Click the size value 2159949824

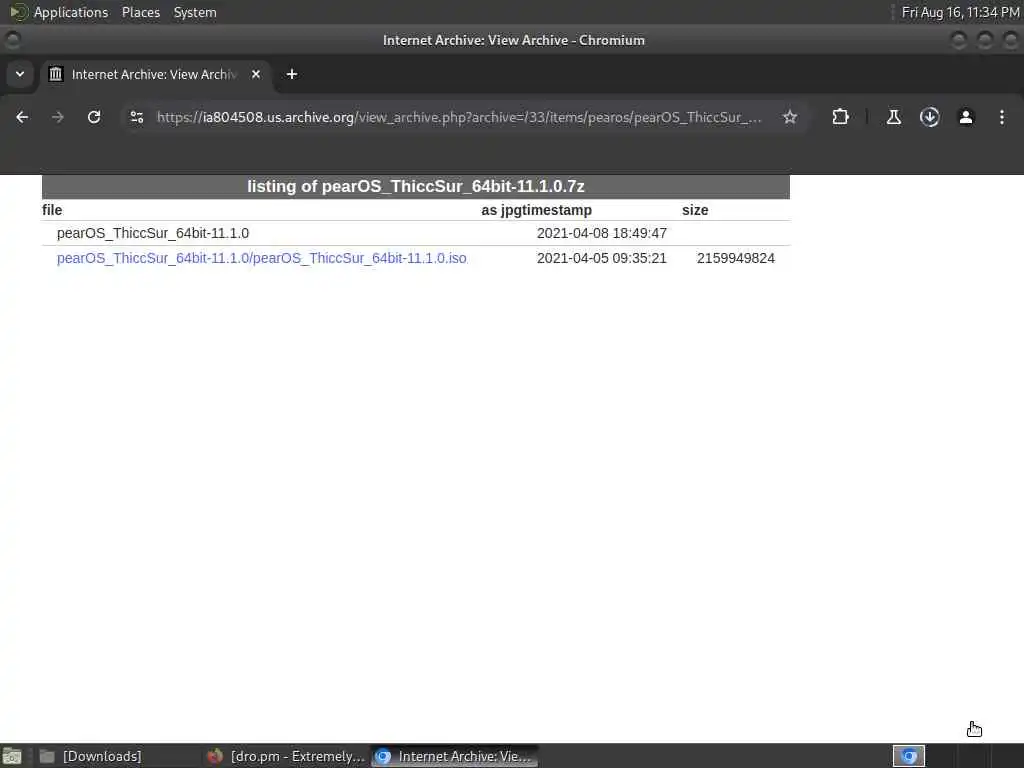coord(735,258)
